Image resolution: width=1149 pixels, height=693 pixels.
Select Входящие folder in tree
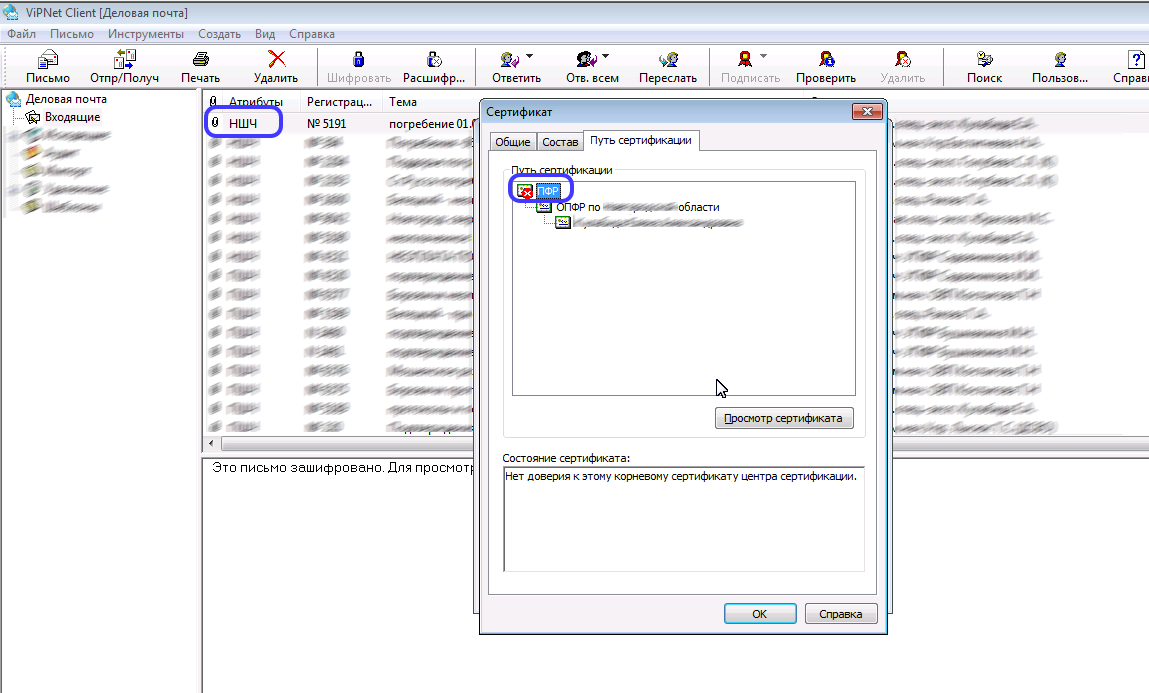(72, 117)
